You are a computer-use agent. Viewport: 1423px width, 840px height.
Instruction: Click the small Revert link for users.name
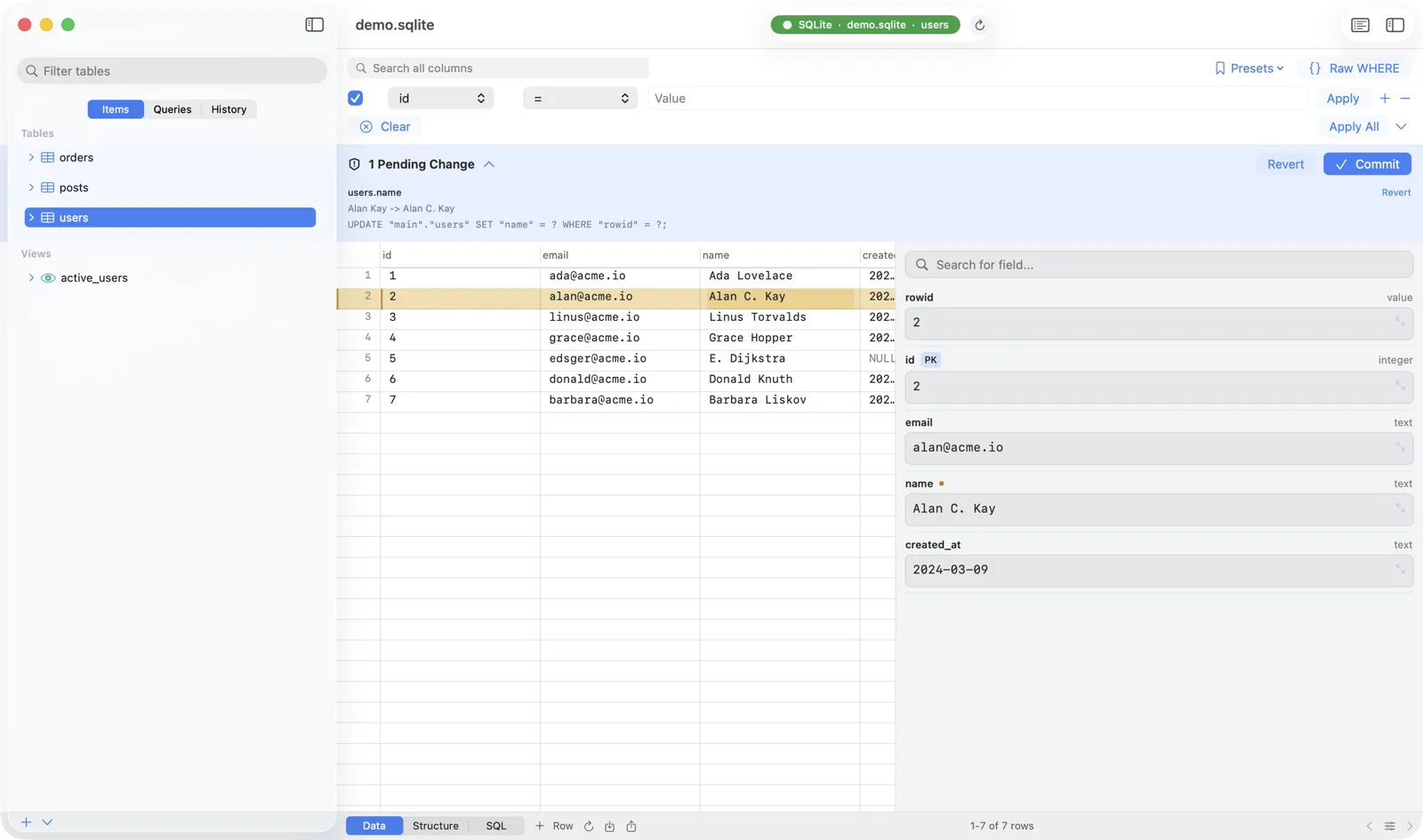(x=1396, y=193)
